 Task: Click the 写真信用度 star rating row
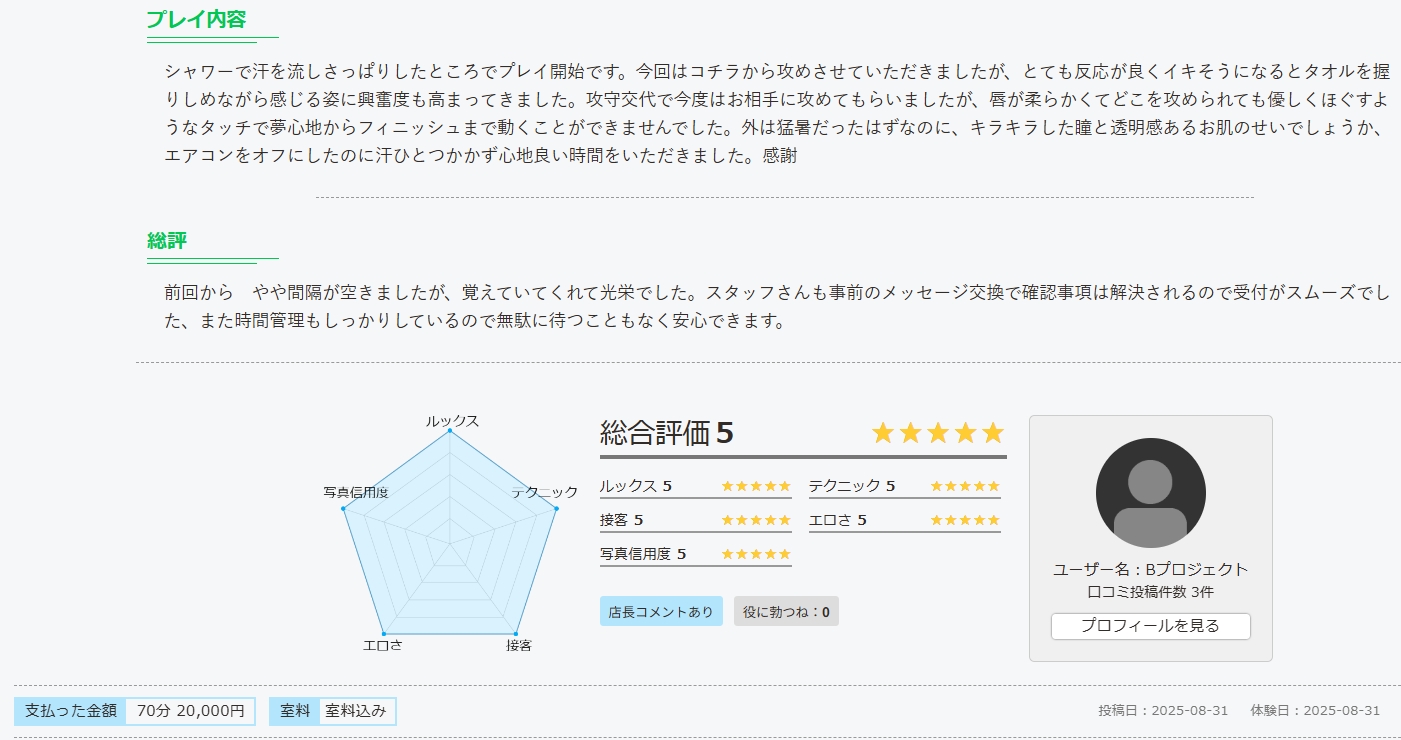tap(696, 554)
